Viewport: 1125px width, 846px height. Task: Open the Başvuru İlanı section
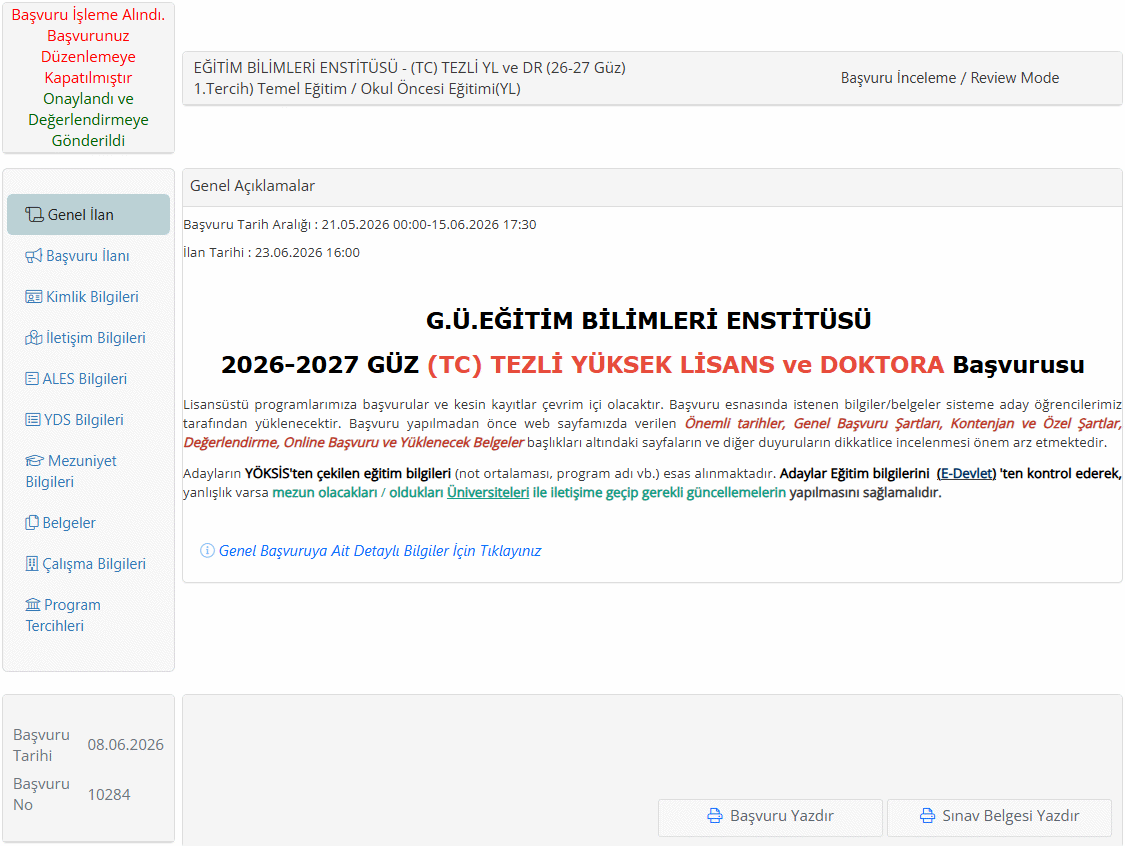tap(88, 256)
